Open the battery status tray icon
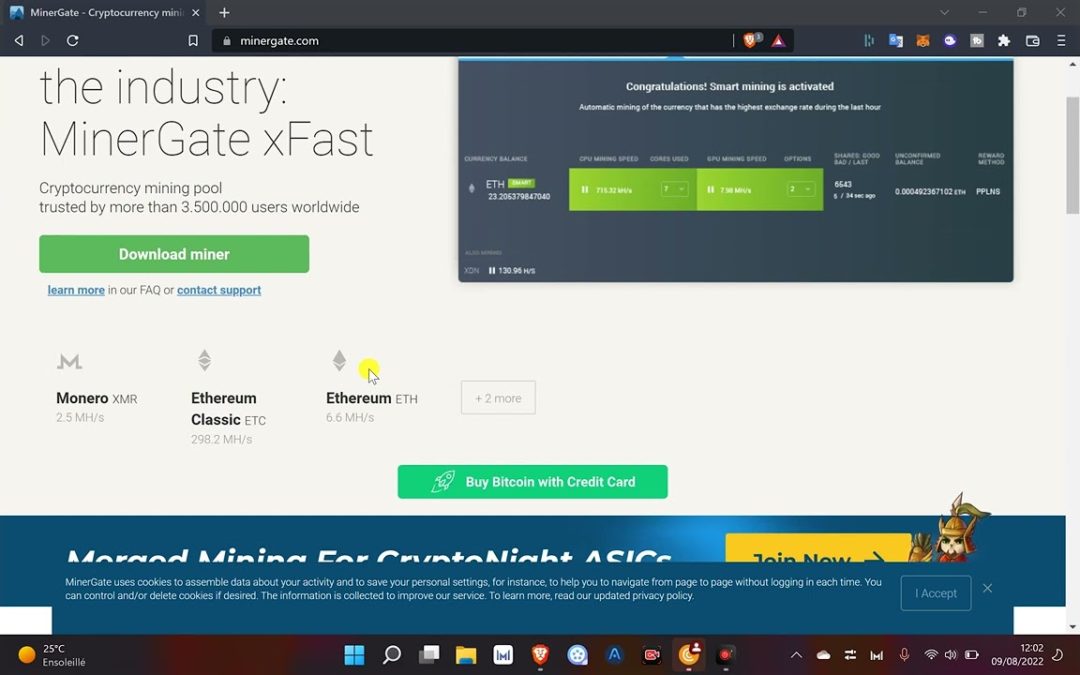The image size is (1080, 675). [x=971, y=655]
